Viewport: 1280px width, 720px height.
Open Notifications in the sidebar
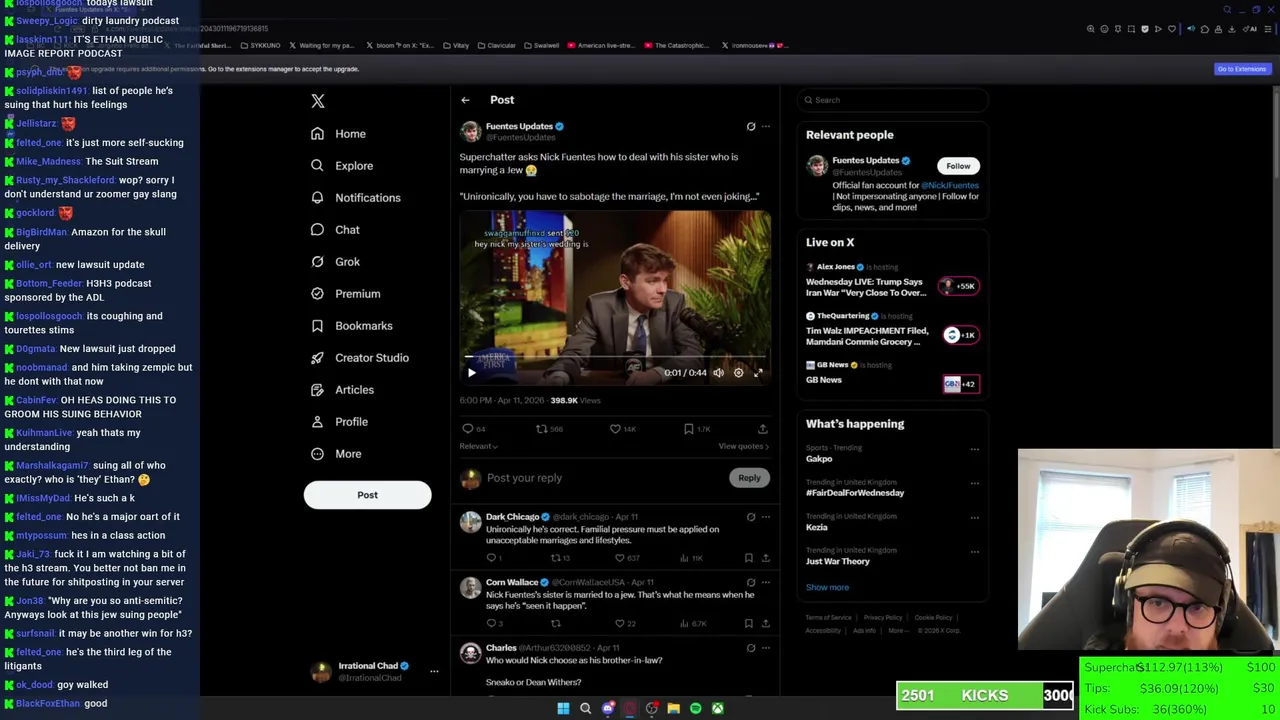pyautogui.click(x=356, y=198)
